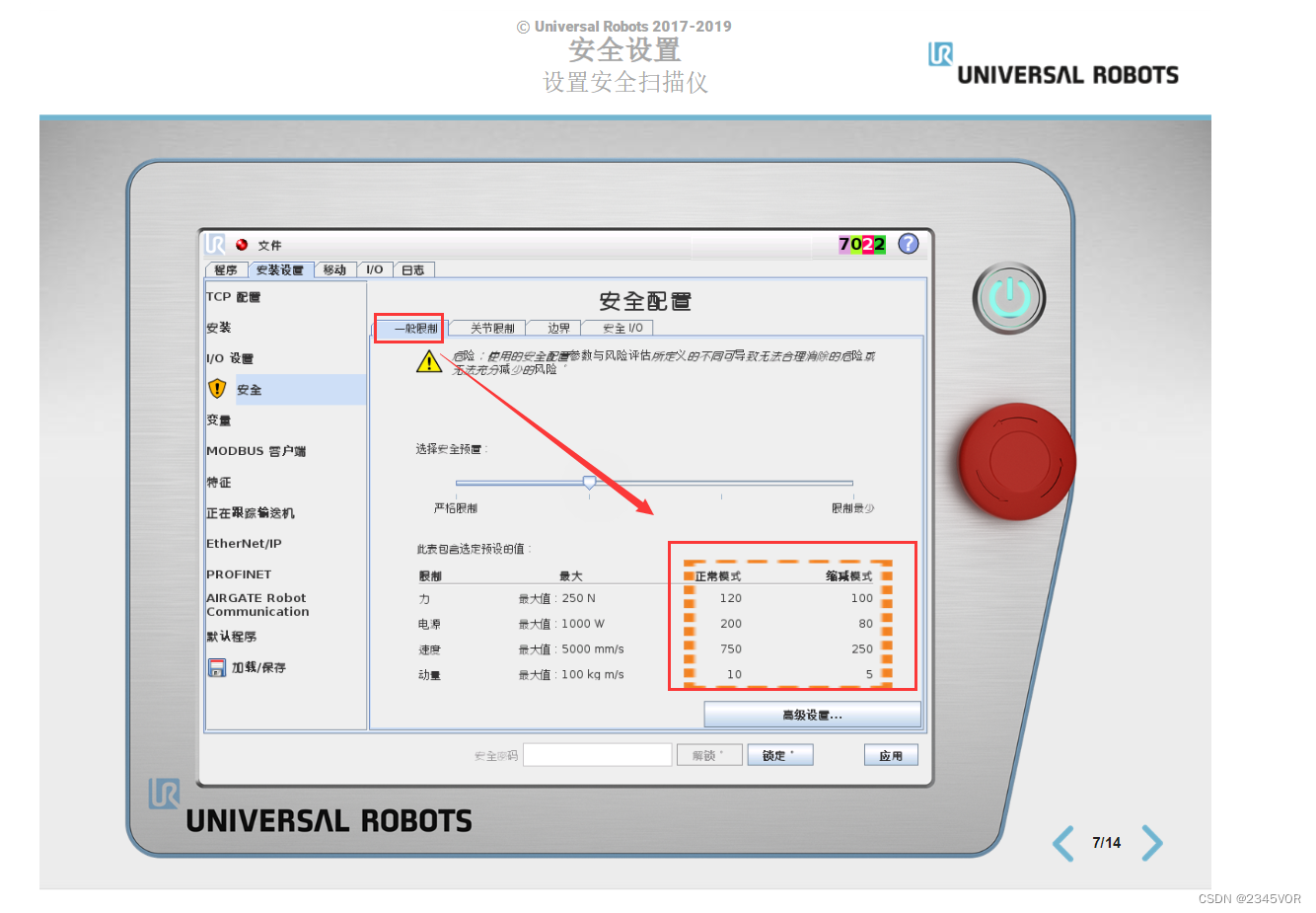Open 变量 in the sidebar
The width and height of the screenshot is (1316, 913).
coord(219,420)
